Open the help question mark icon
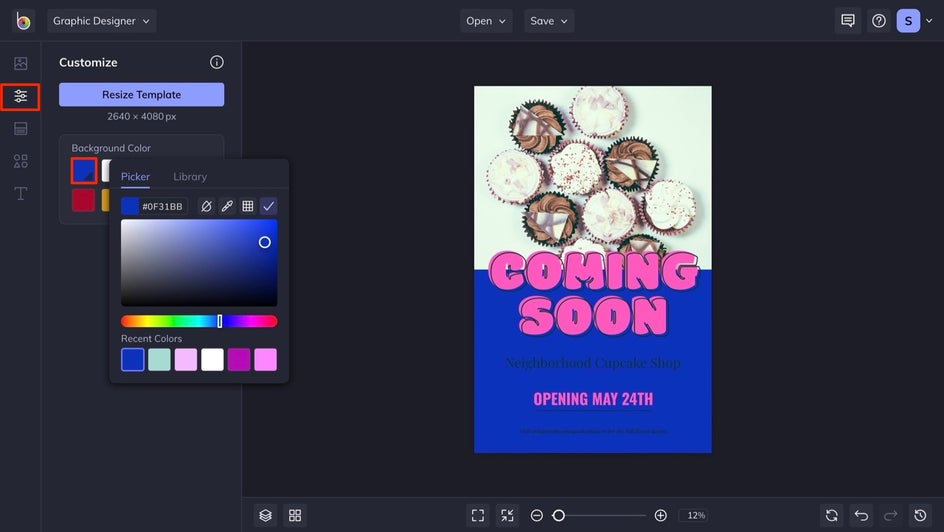The width and height of the screenshot is (944, 532). pos(879,21)
